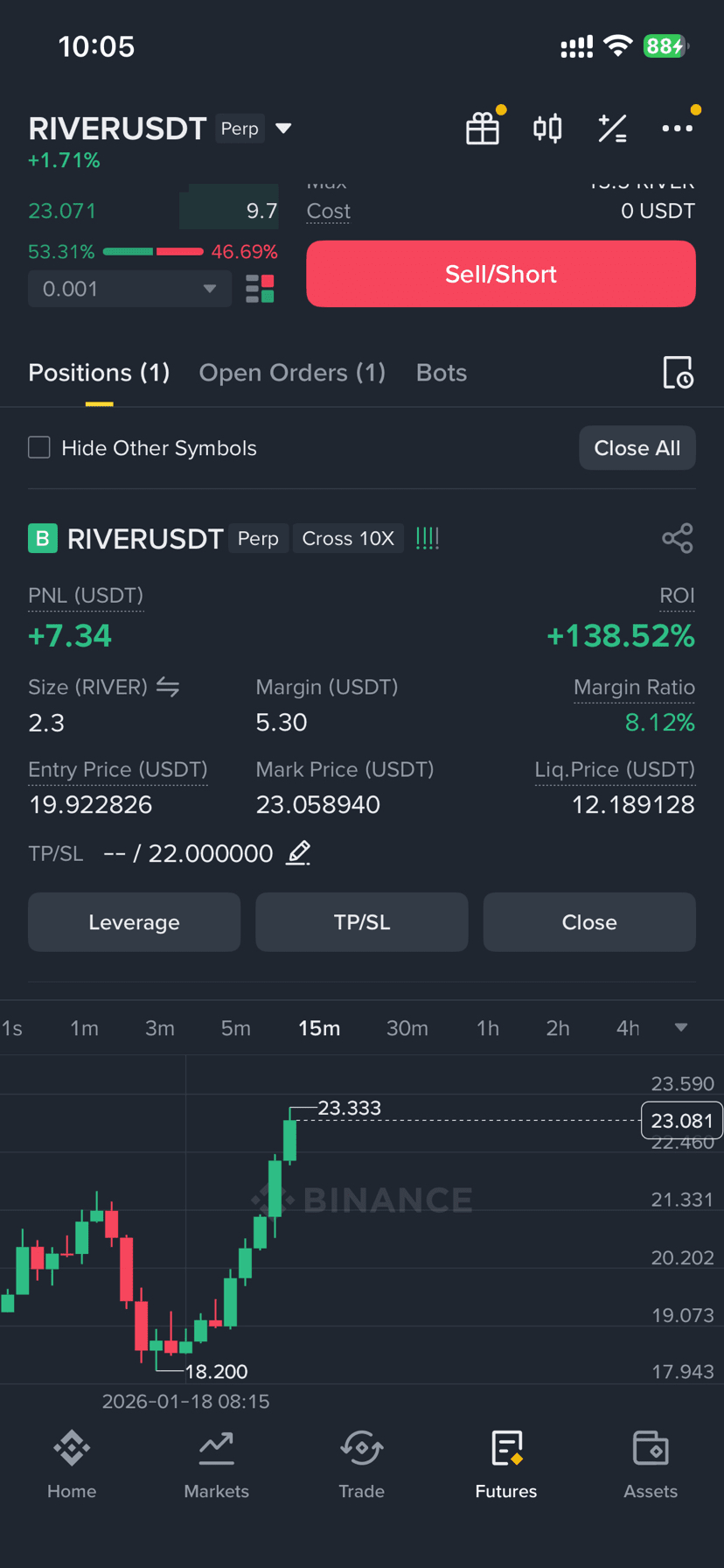Open the three-dot more options menu
This screenshot has width=724, height=1568.
(x=678, y=129)
